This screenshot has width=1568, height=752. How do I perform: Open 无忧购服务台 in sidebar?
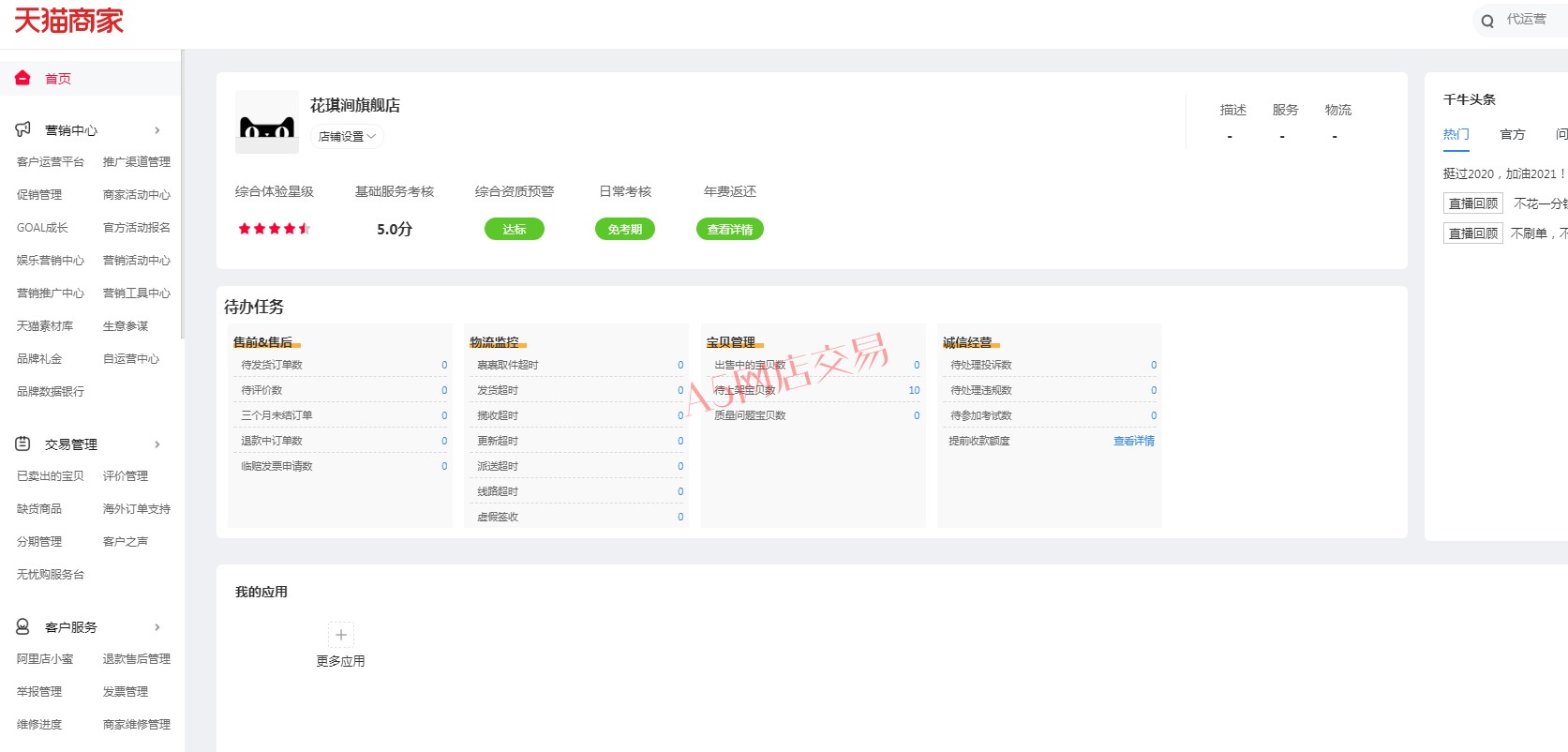coord(51,575)
